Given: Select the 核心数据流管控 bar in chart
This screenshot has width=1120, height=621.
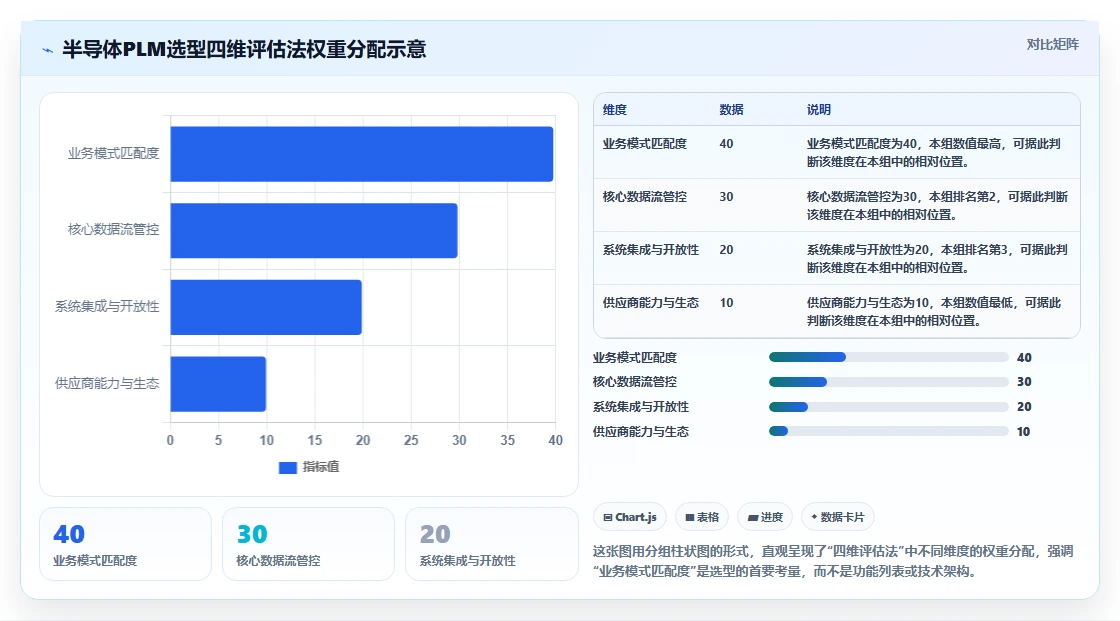Looking at the screenshot, I should click(314, 230).
